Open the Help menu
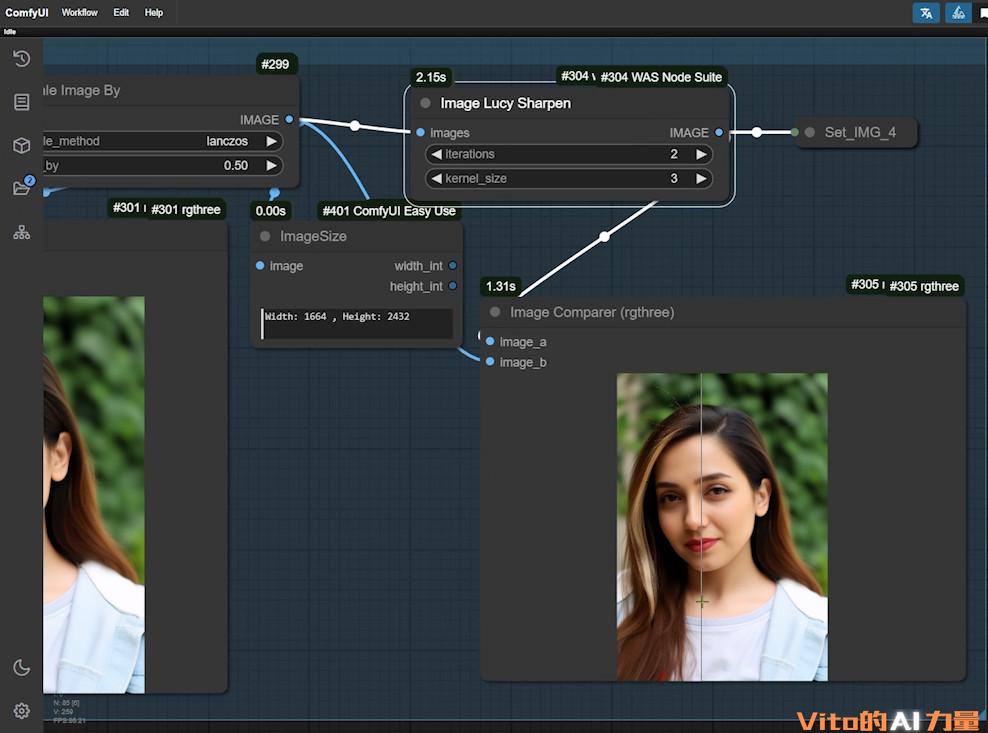The image size is (988, 733). click(154, 13)
